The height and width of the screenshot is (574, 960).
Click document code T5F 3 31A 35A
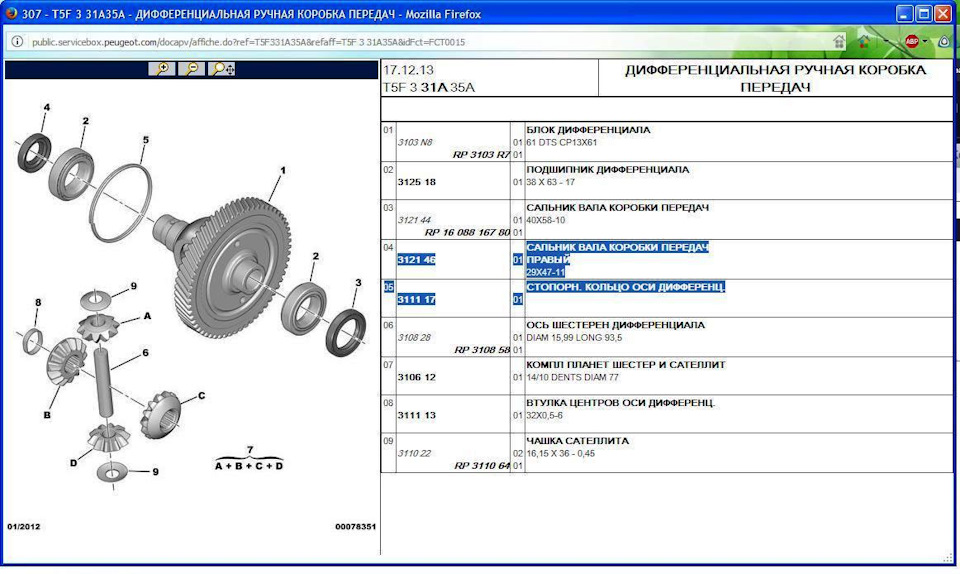coord(429,88)
